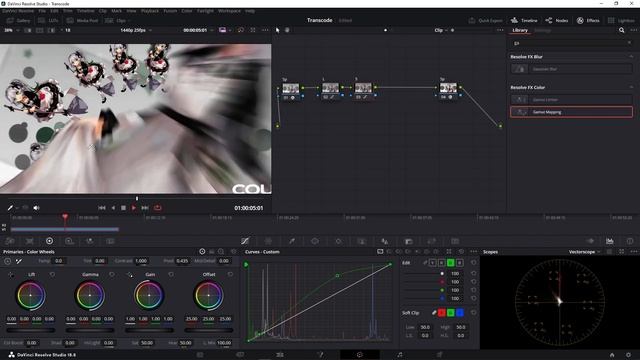The image size is (640, 360).
Task: Open the Playback menu
Action: point(150,11)
